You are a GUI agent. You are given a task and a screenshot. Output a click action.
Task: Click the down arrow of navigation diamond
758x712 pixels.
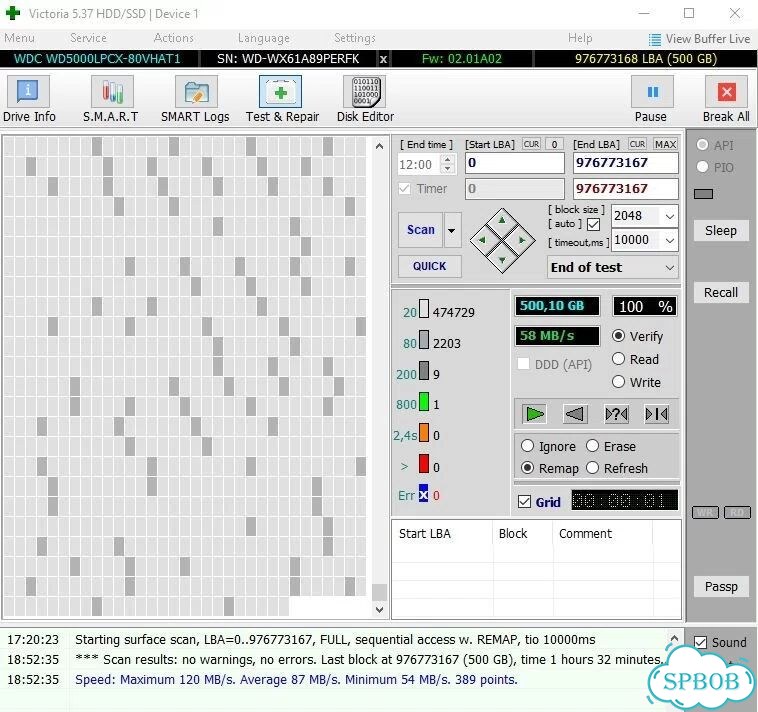coord(502,260)
